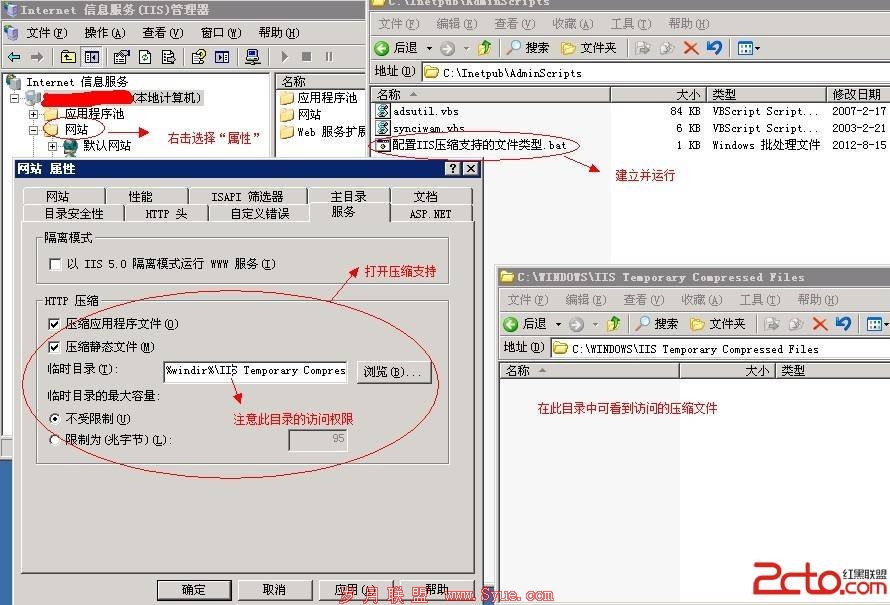Switch to 主目录 tab in properties dialog
This screenshot has height=605, width=890.
click(349, 196)
